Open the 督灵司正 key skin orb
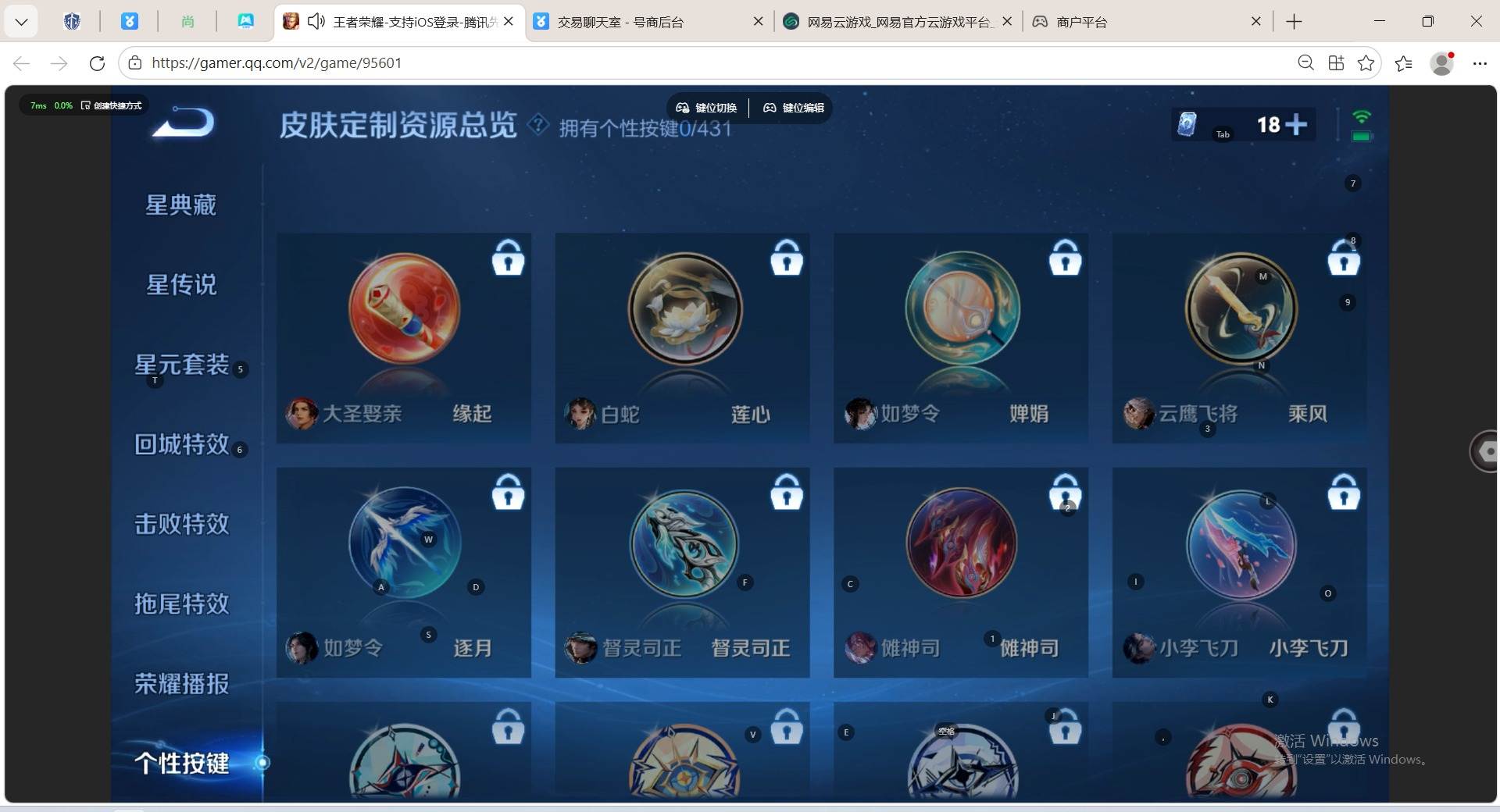1500x812 pixels. (x=684, y=543)
